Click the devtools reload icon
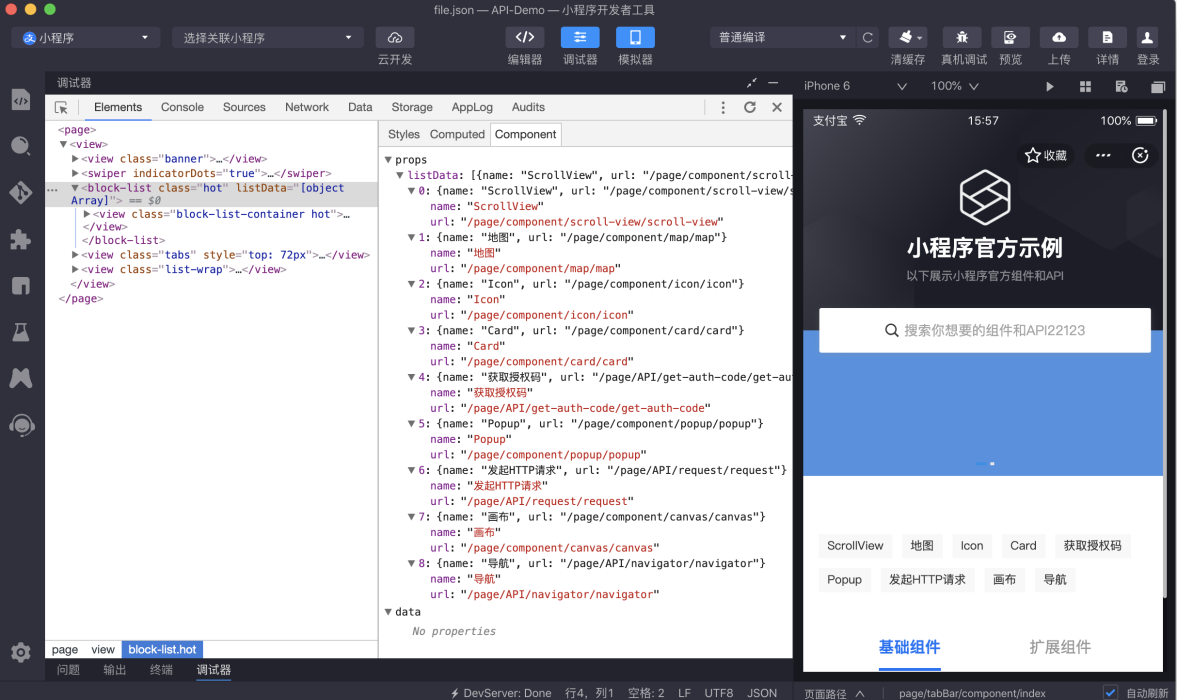The height and width of the screenshot is (700, 1177). pos(750,107)
